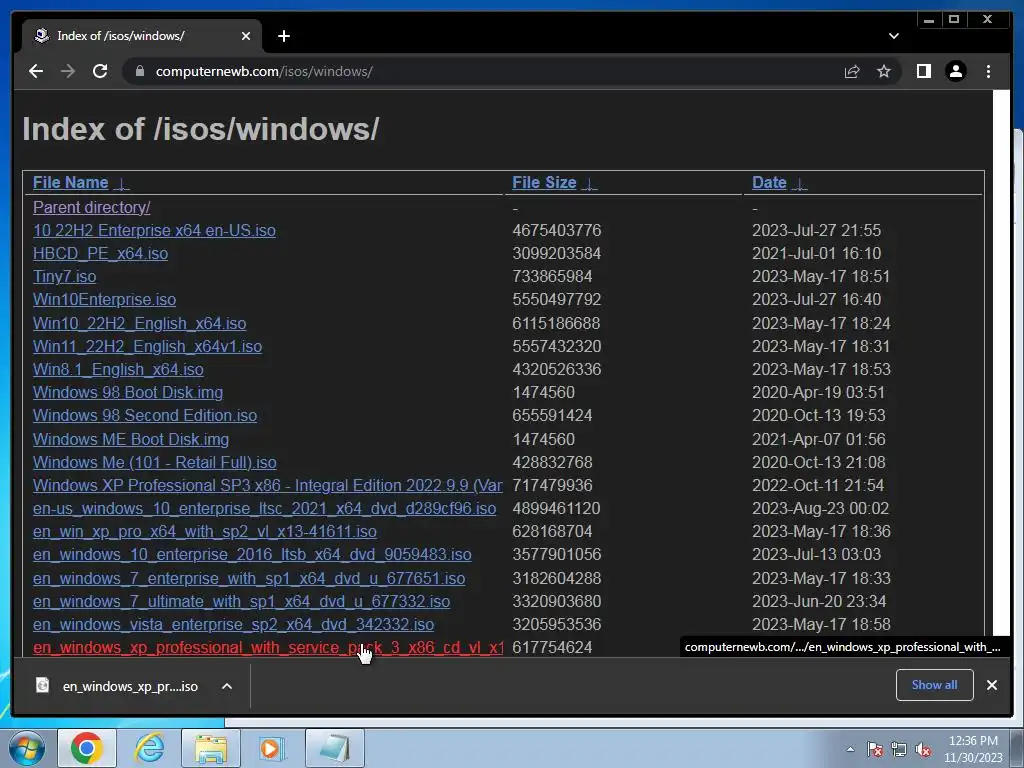This screenshot has width=1024, height=768.
Task: Click en_windows_10_enterprise_2016_ltsb iso link
Action: (252, 554)
